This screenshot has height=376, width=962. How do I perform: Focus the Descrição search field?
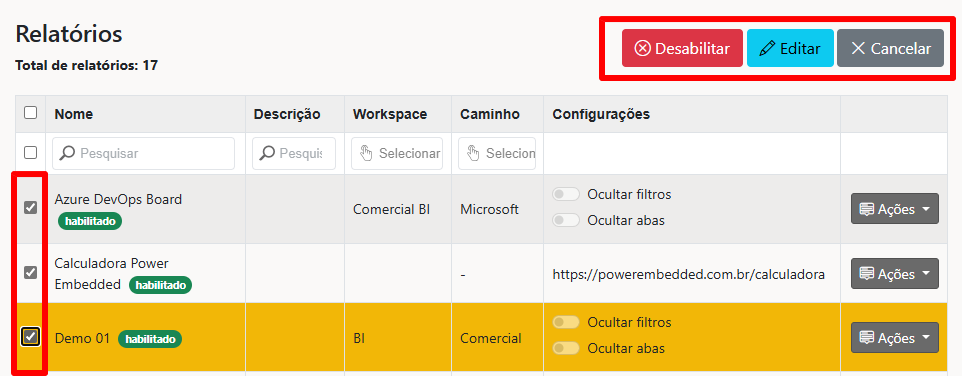(x=294, y=153)
